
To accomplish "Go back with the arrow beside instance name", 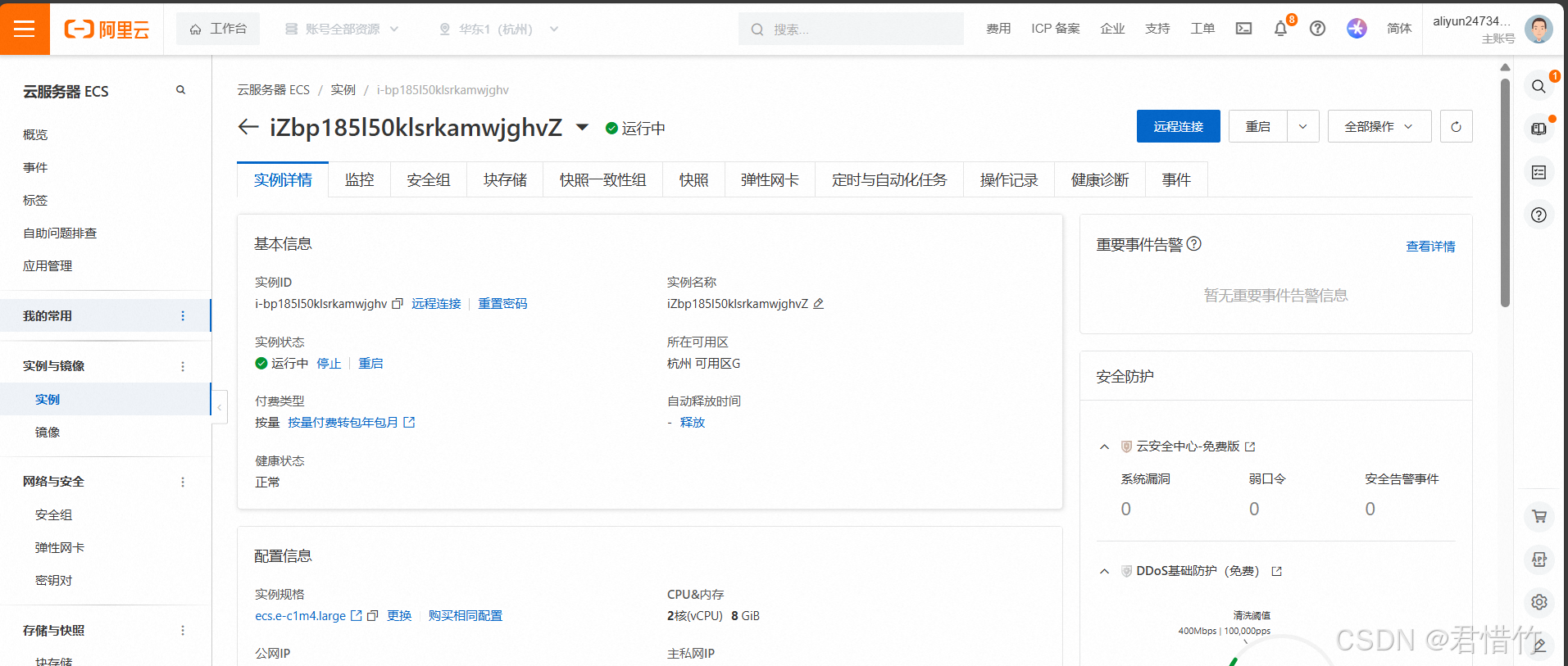I will coord(248,127).
